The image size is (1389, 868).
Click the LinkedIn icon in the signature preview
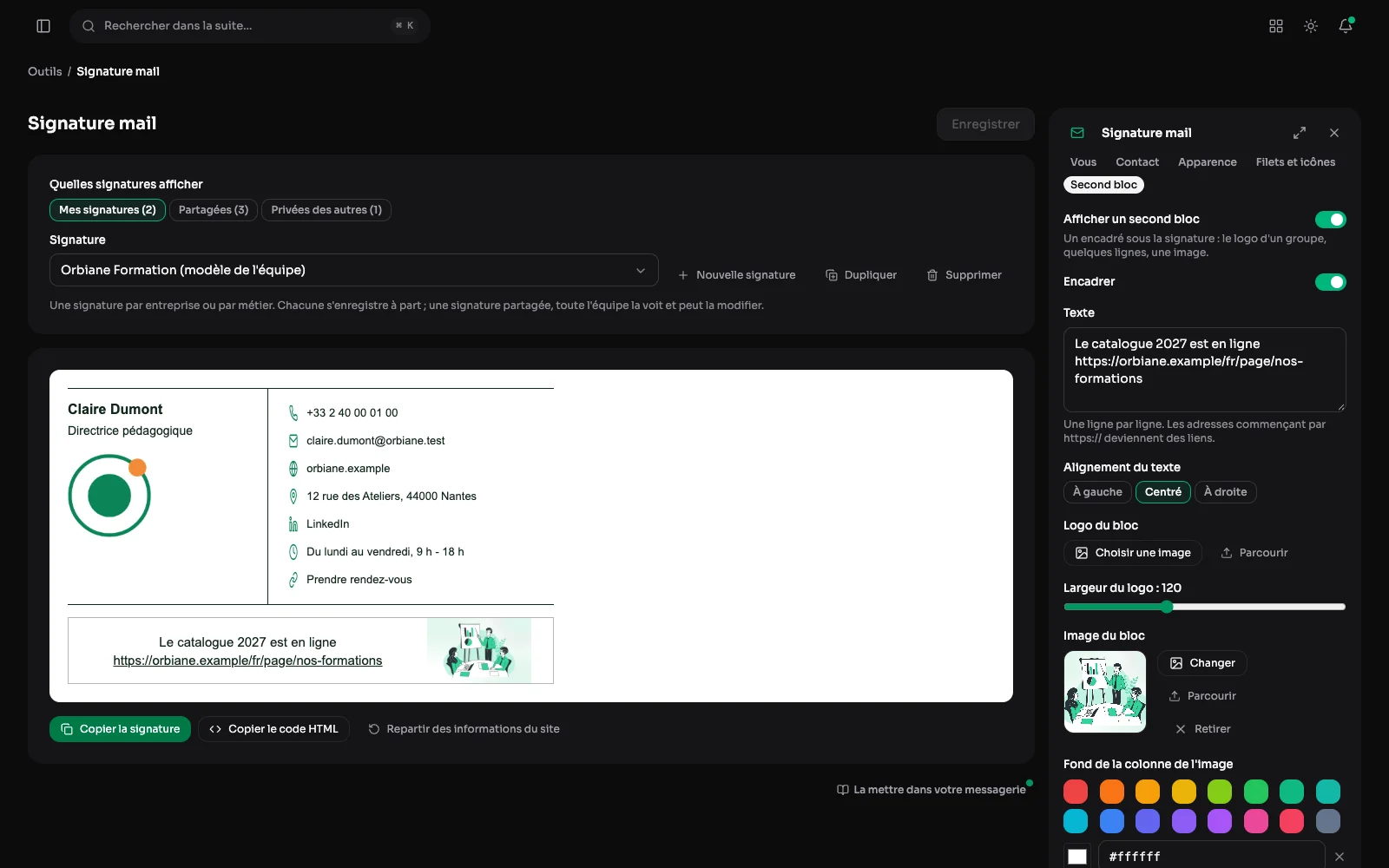pos(293,524)
